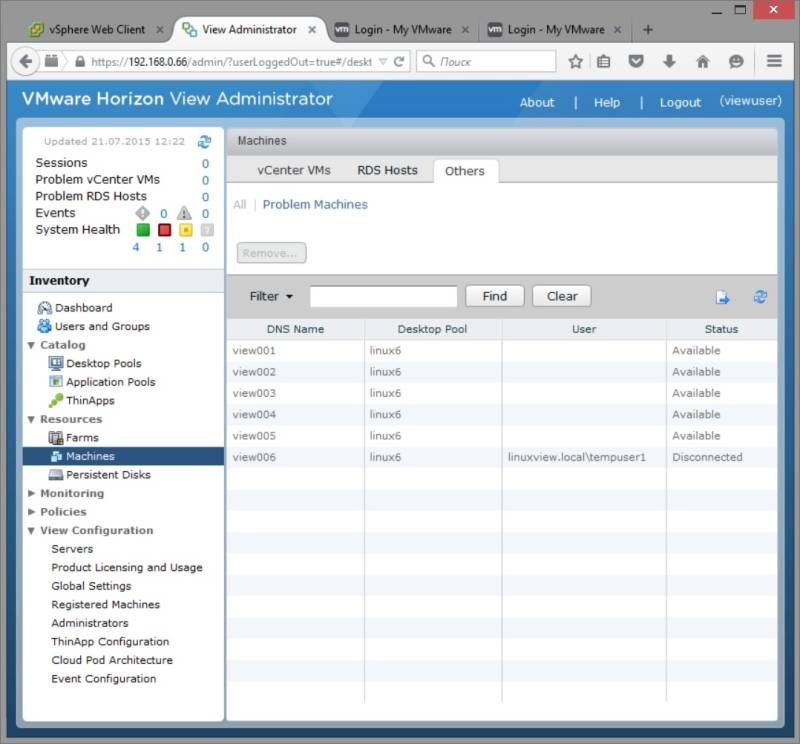
Task: Show bookmarks list icon in Firefox toolbar
Action: (x=604, y=62)
